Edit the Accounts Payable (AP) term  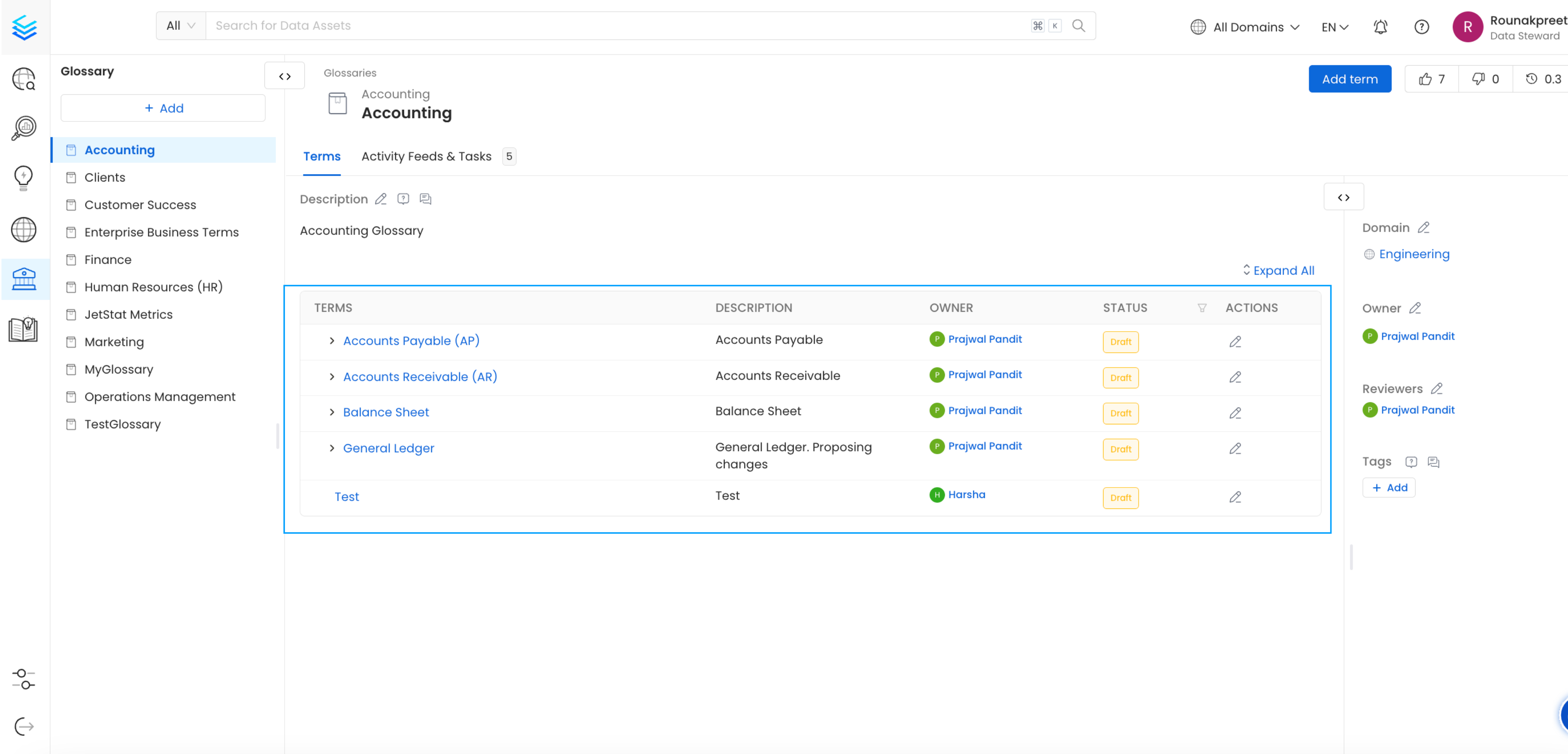pos(1235,342)
